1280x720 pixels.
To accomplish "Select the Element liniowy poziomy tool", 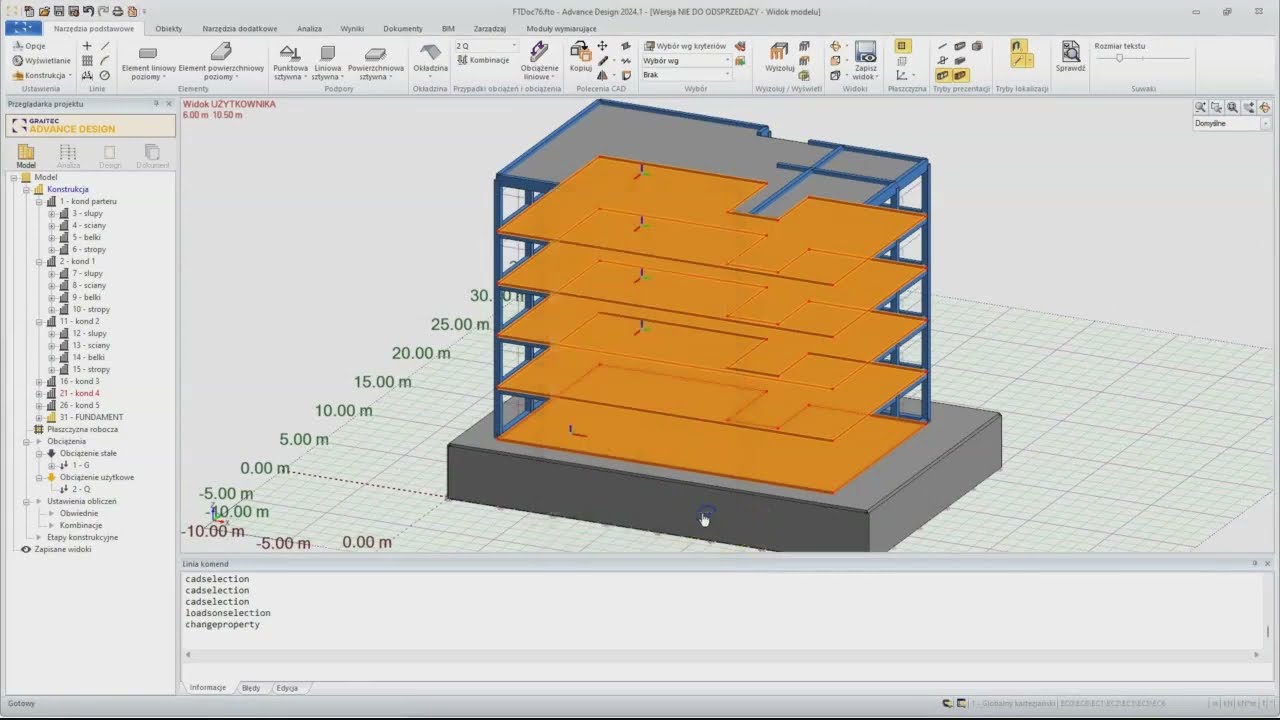I will [x=148, y=62].
